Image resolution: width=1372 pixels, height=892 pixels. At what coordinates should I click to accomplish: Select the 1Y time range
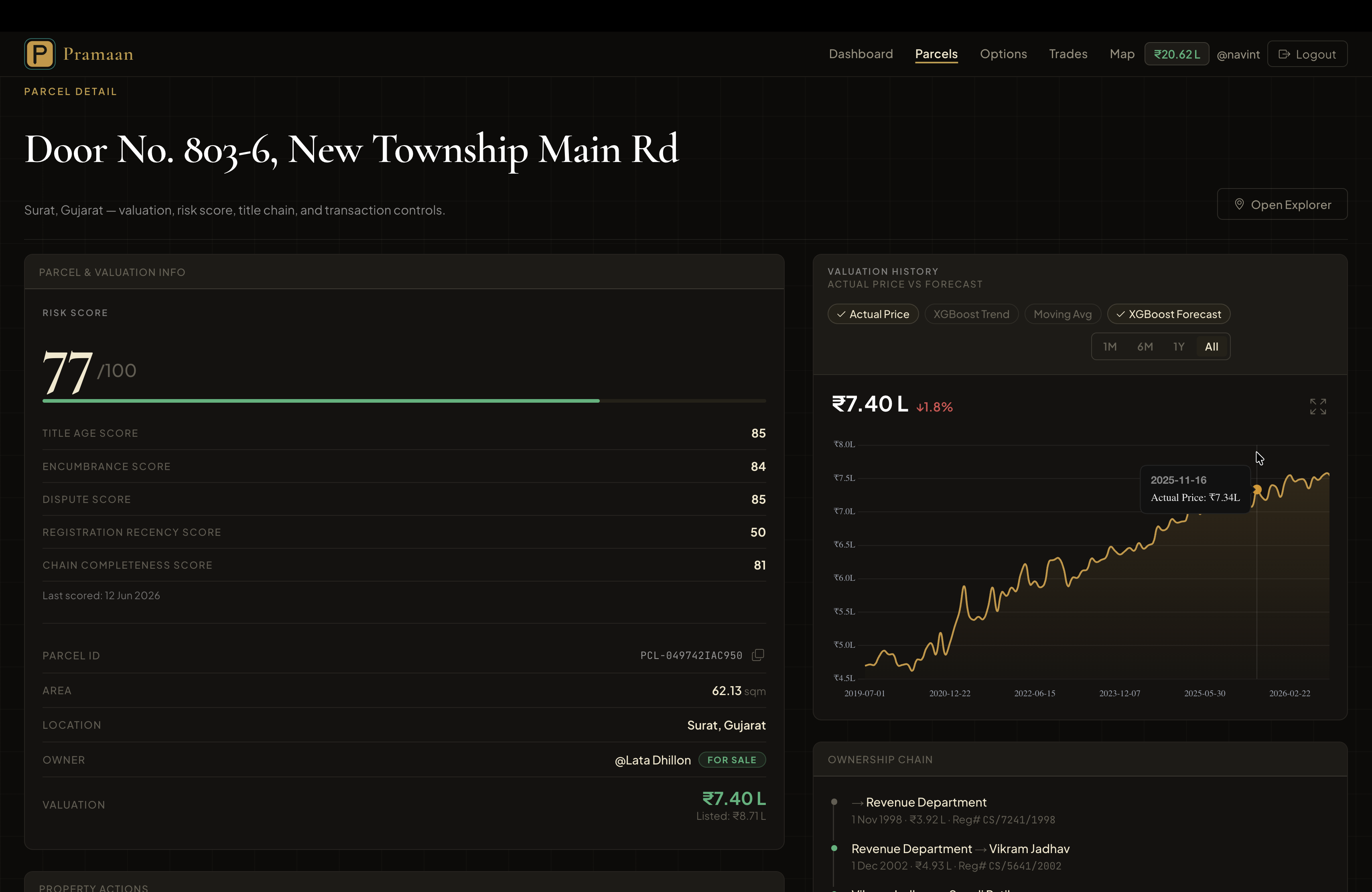[1179, 347]
